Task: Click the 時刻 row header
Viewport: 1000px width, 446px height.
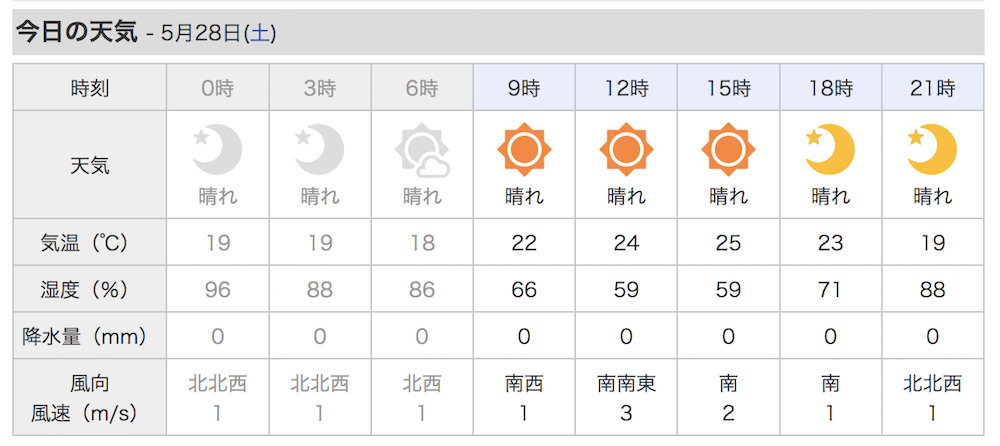Action: point(90,87)
